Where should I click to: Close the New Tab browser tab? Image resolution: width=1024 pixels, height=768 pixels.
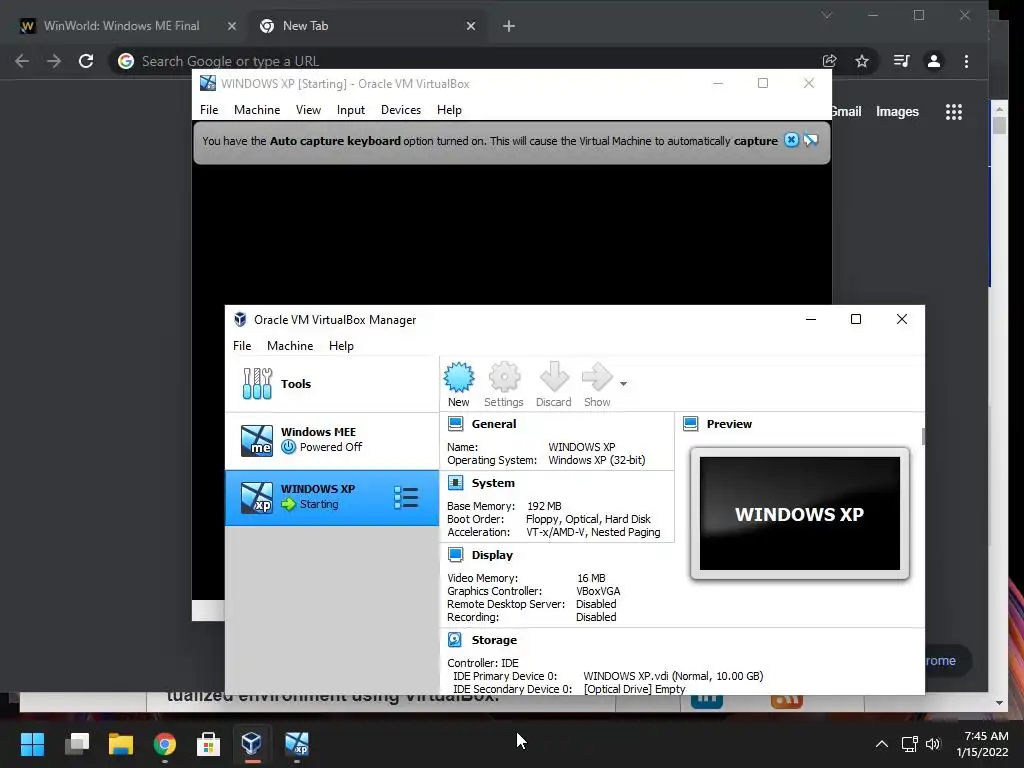pyautogui.click(x=471, y=26)
